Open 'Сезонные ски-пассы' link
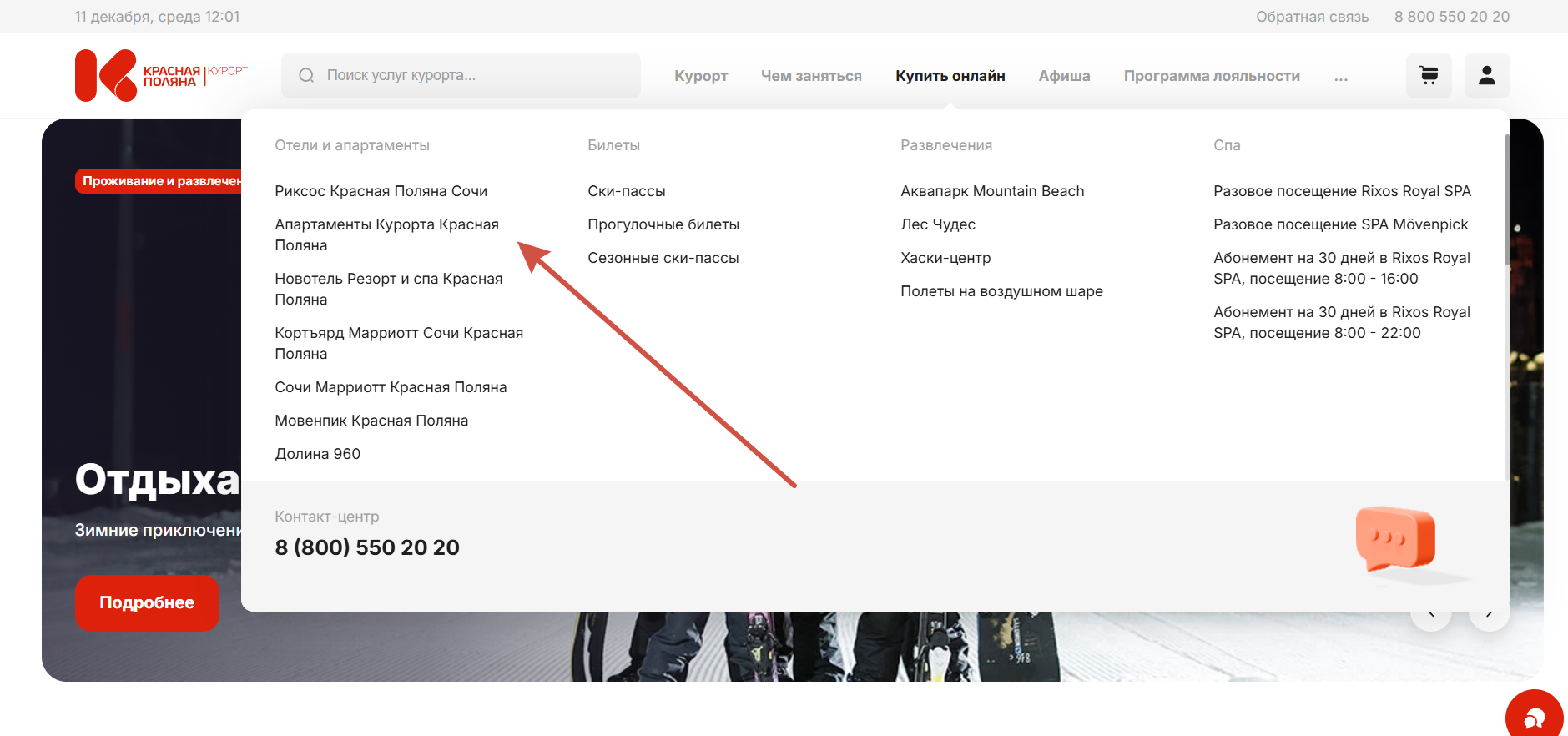1568x736 pixels. (x=663, y=258)
